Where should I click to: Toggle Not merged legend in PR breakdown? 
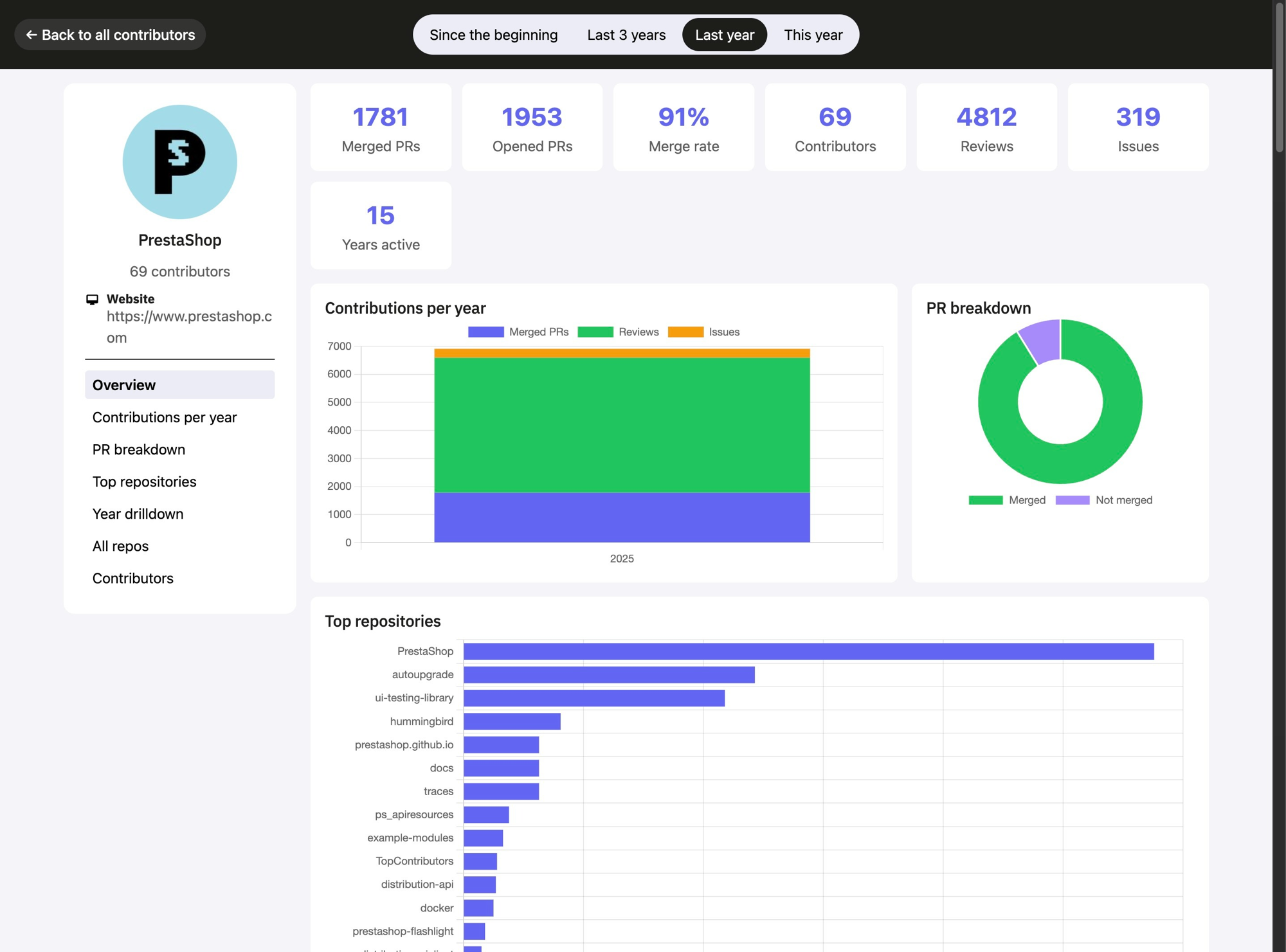click(x=1073, y=500)
